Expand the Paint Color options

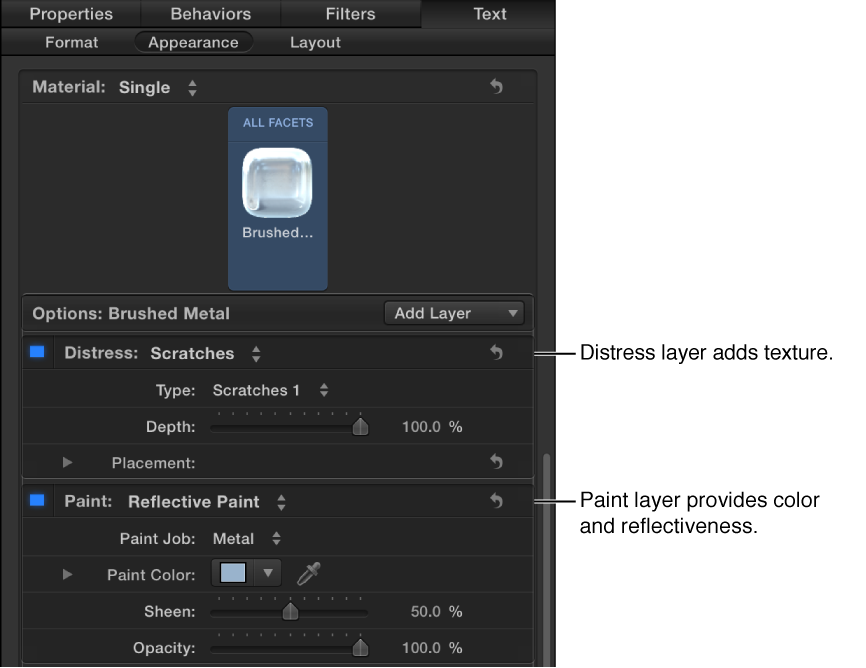(x=67, y=574)
